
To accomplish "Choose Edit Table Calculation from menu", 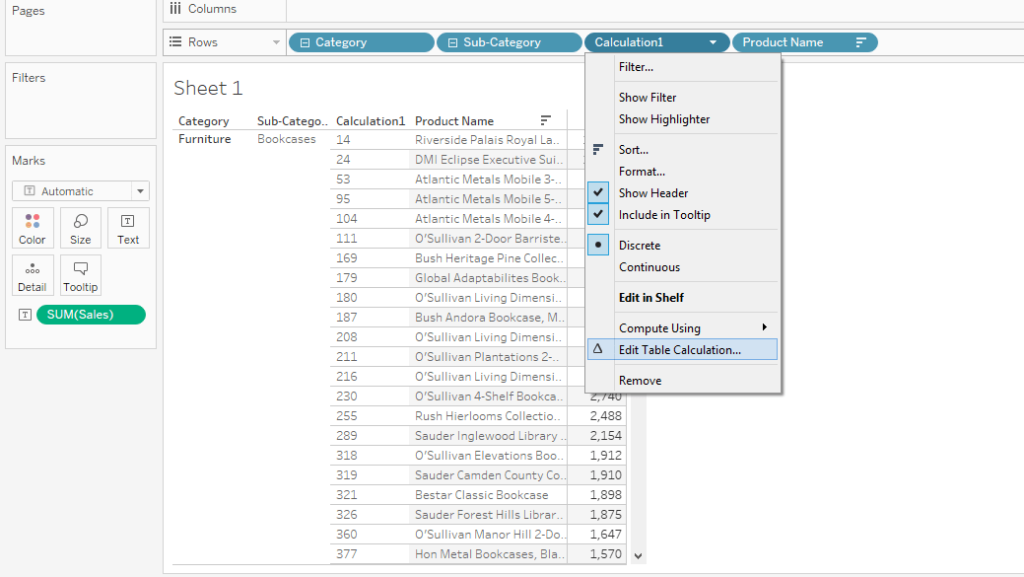I will [679, 350].
